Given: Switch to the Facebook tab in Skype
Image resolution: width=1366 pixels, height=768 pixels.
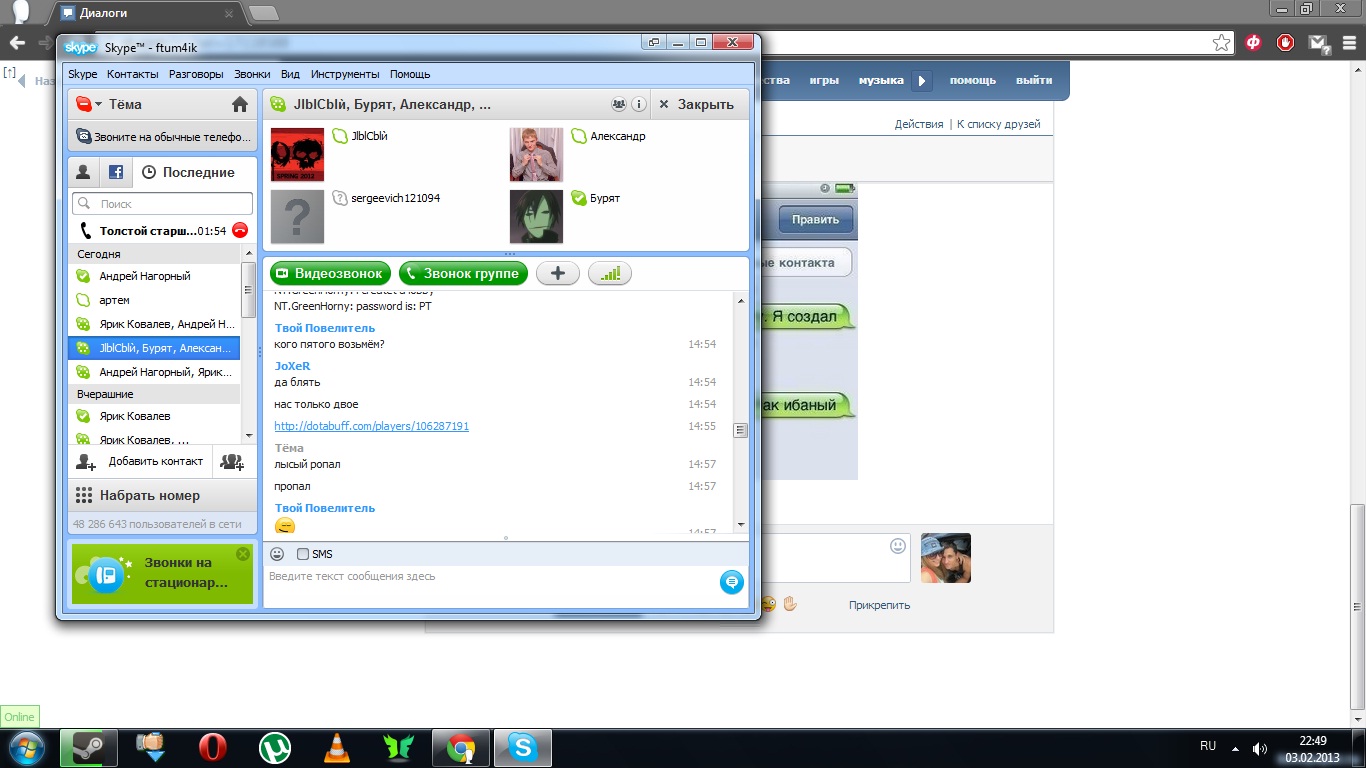Looking at the screenshot, I should click(116, 172).
